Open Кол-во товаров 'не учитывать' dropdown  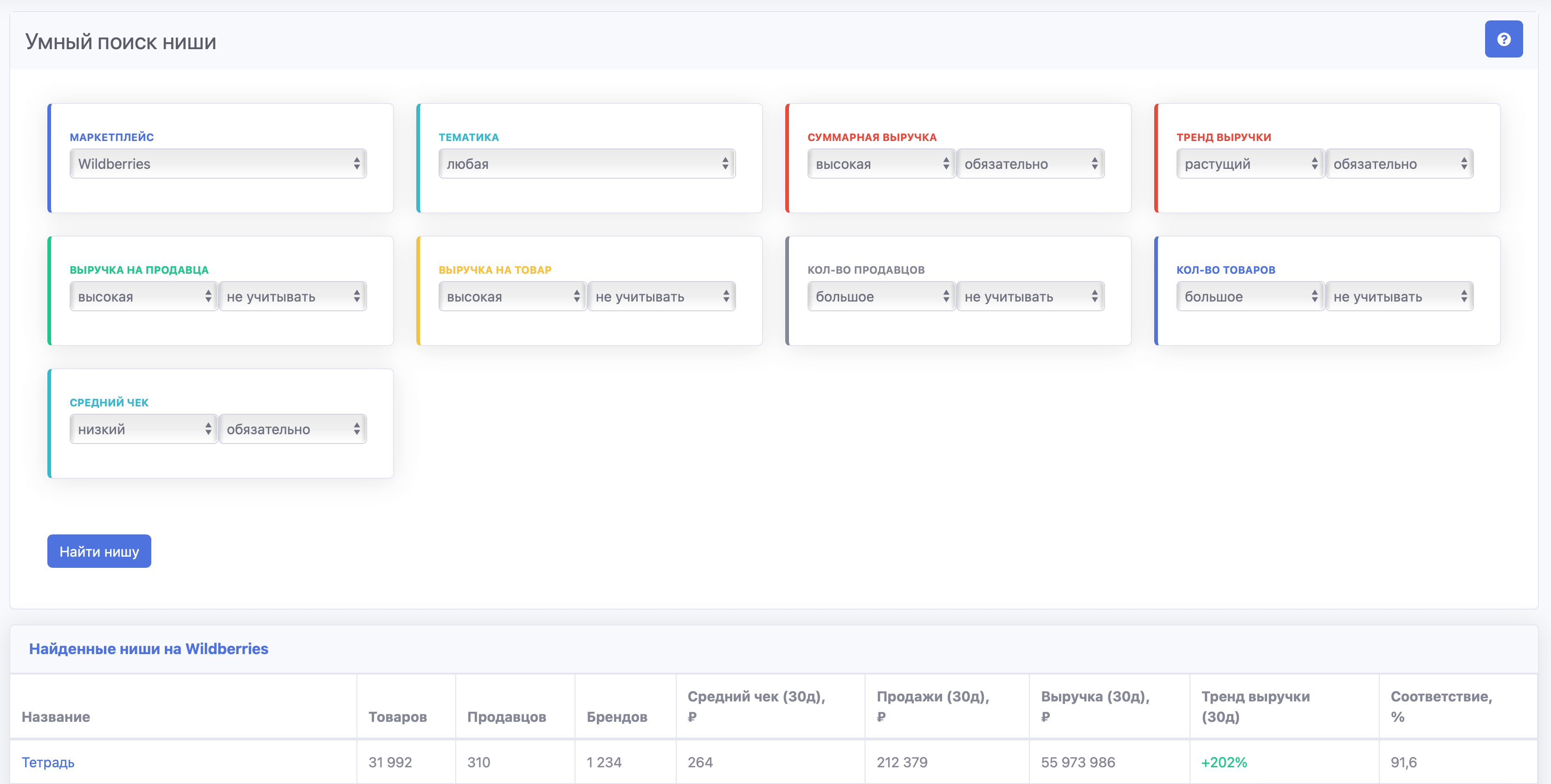[x=1399, y=296]
